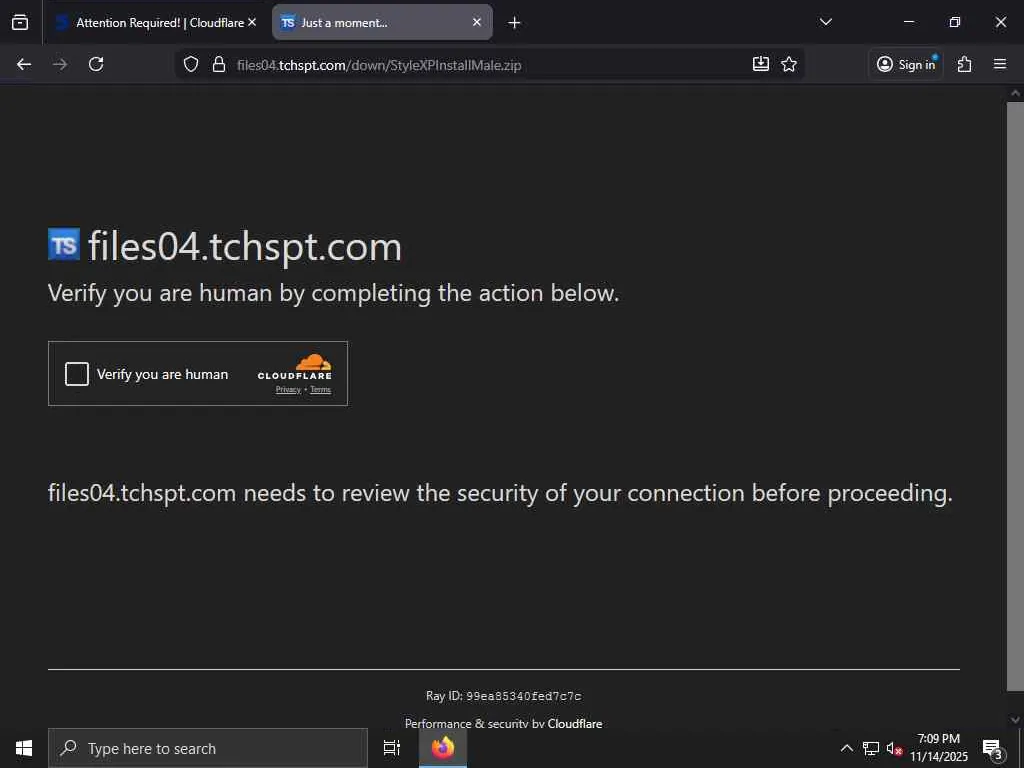Click the muted volume tray icon

click(894, 748)
